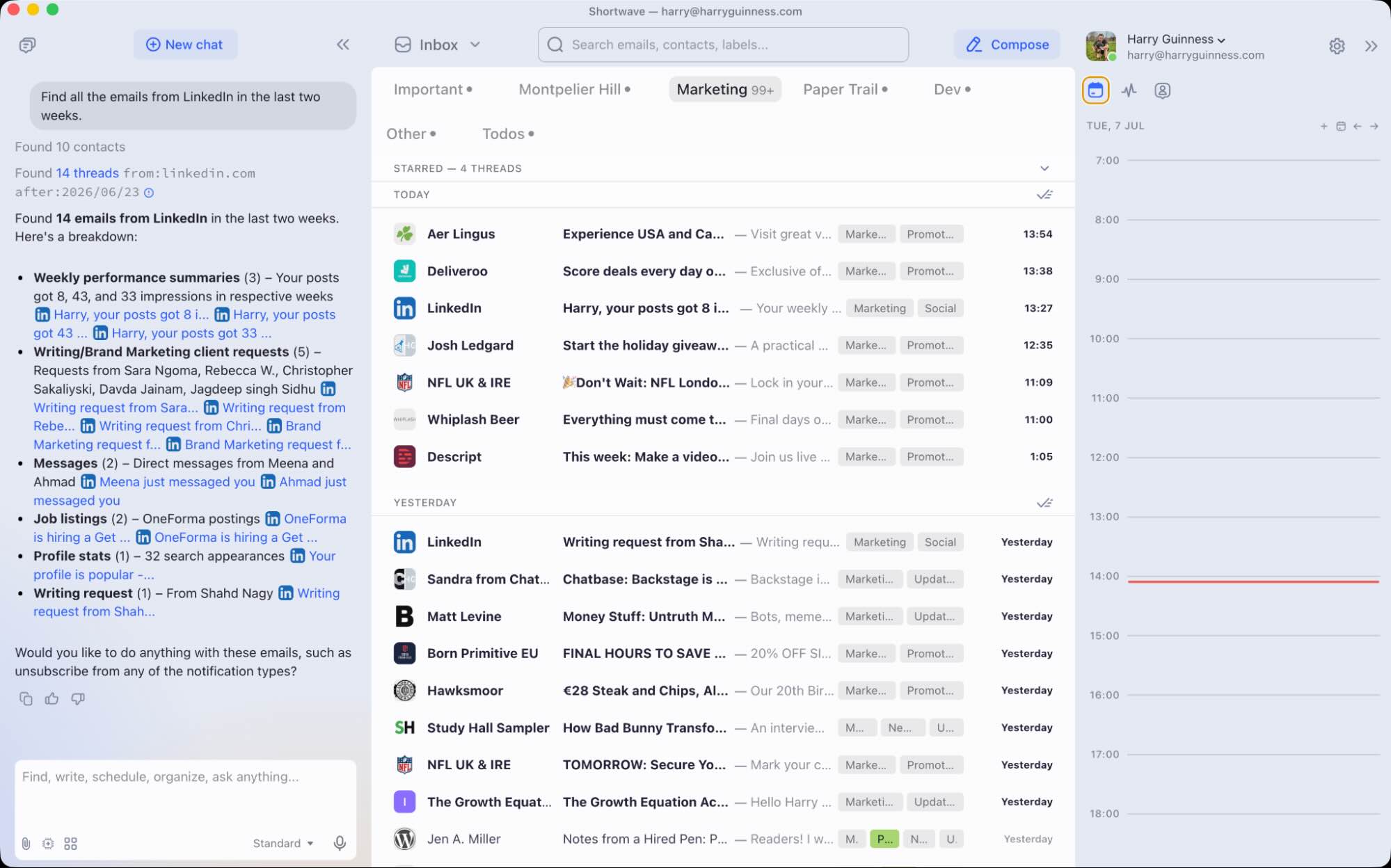Open the Growth Equation email
This screenshot has height=868, width=1391.
(723, 802)
